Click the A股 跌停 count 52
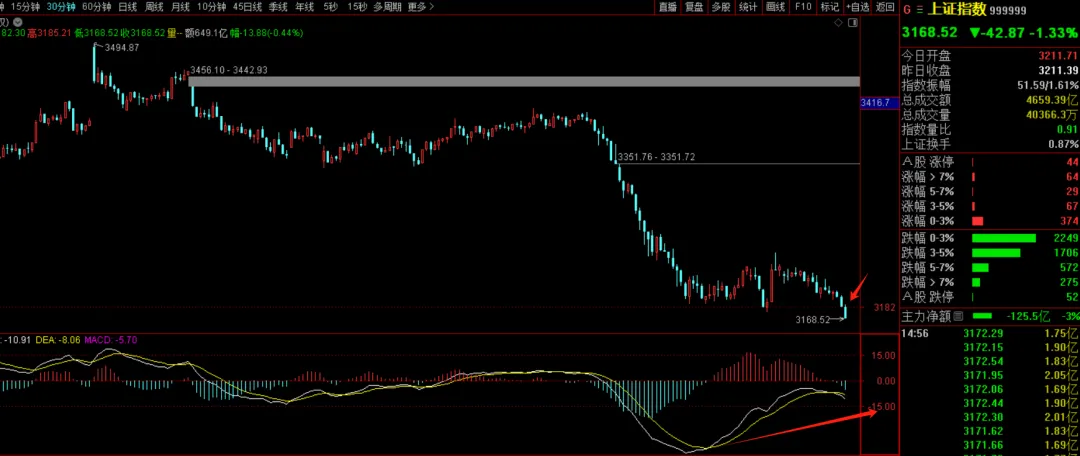The image size is (1080, 456). 1071,297
